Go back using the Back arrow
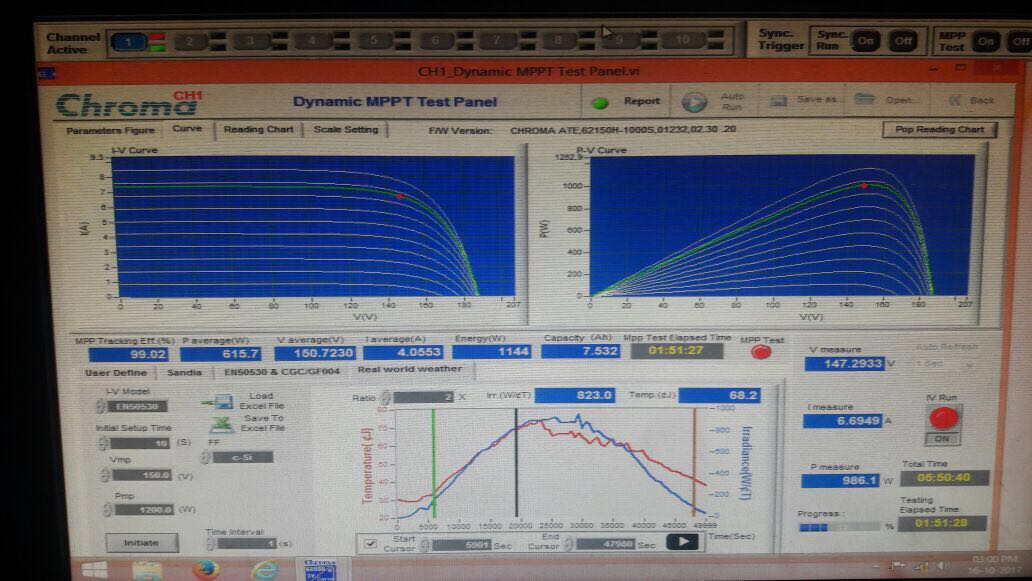1032x581 pixels. (x=954, y=100)
